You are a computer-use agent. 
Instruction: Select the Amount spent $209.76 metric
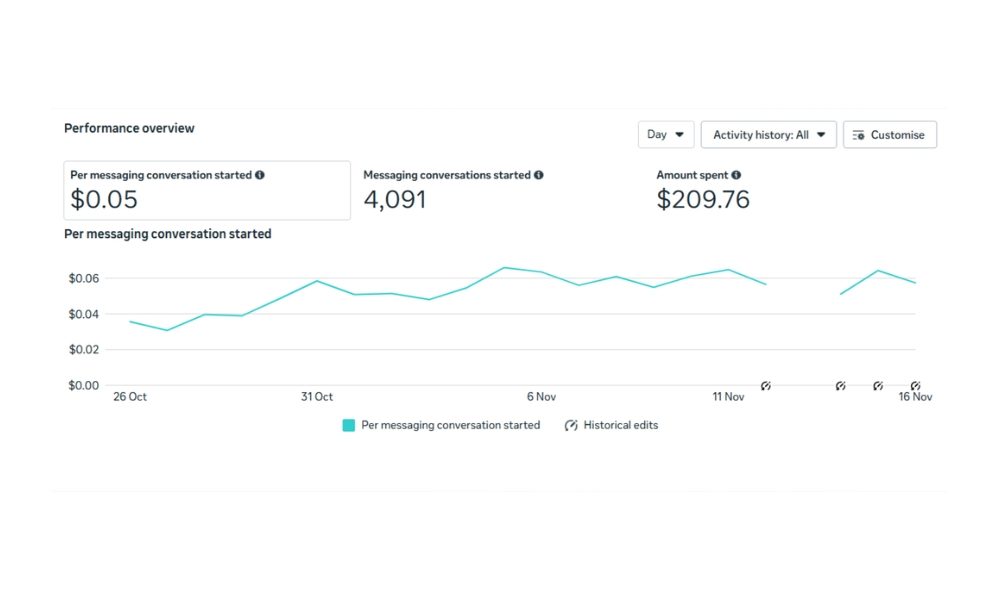pos(703,190)
